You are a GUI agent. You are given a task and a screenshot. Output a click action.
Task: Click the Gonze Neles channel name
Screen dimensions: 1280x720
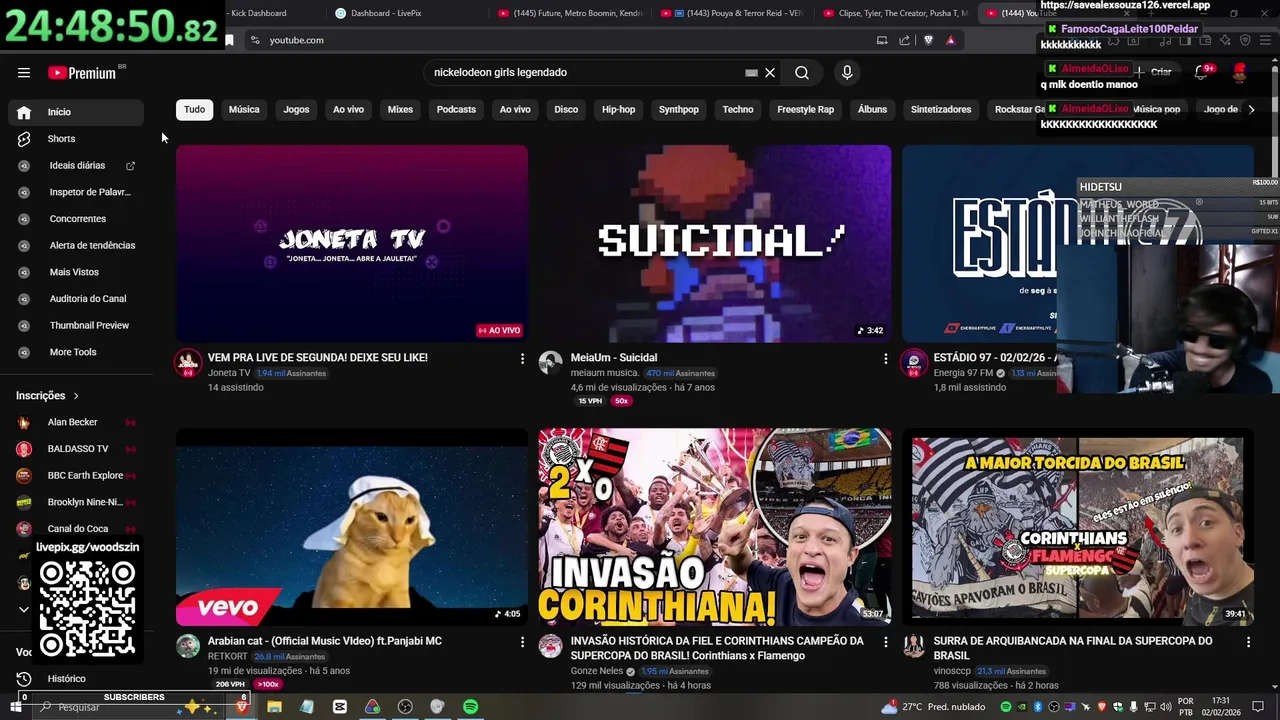coord(596,671)
